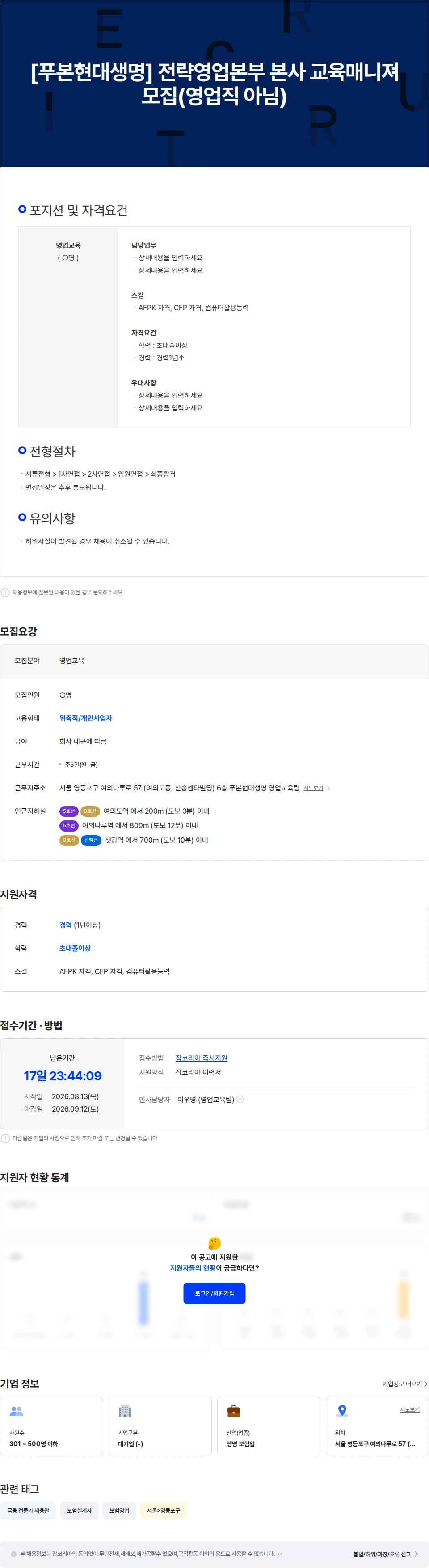
Task: Click the 경력 link in 지원자격
Action: [65, 924]
